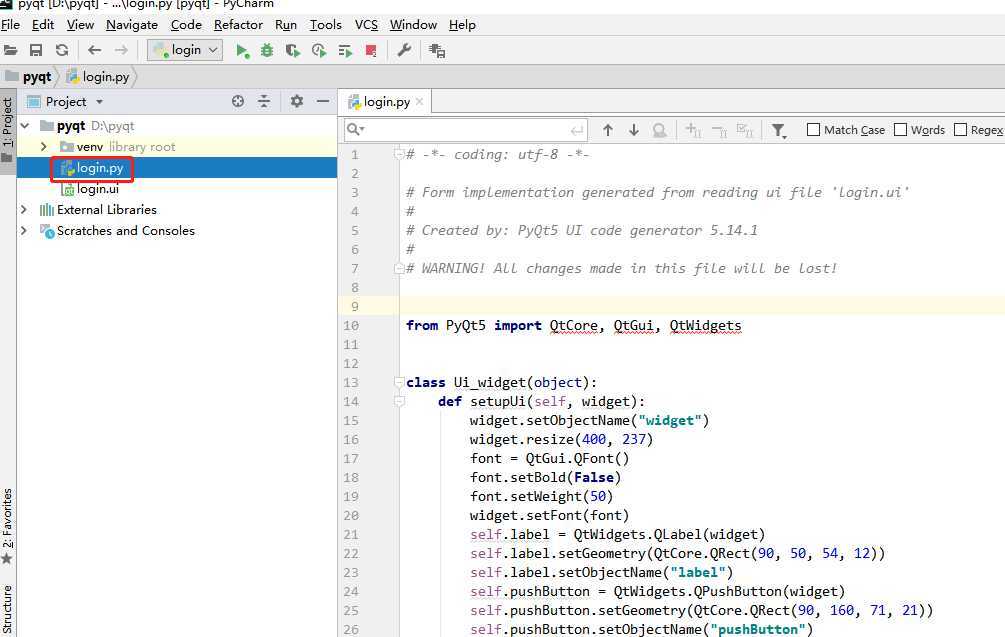The height and width of the screenshot is (637, 1005).
Task: Open the Run menu
Action: click(286, 24)
